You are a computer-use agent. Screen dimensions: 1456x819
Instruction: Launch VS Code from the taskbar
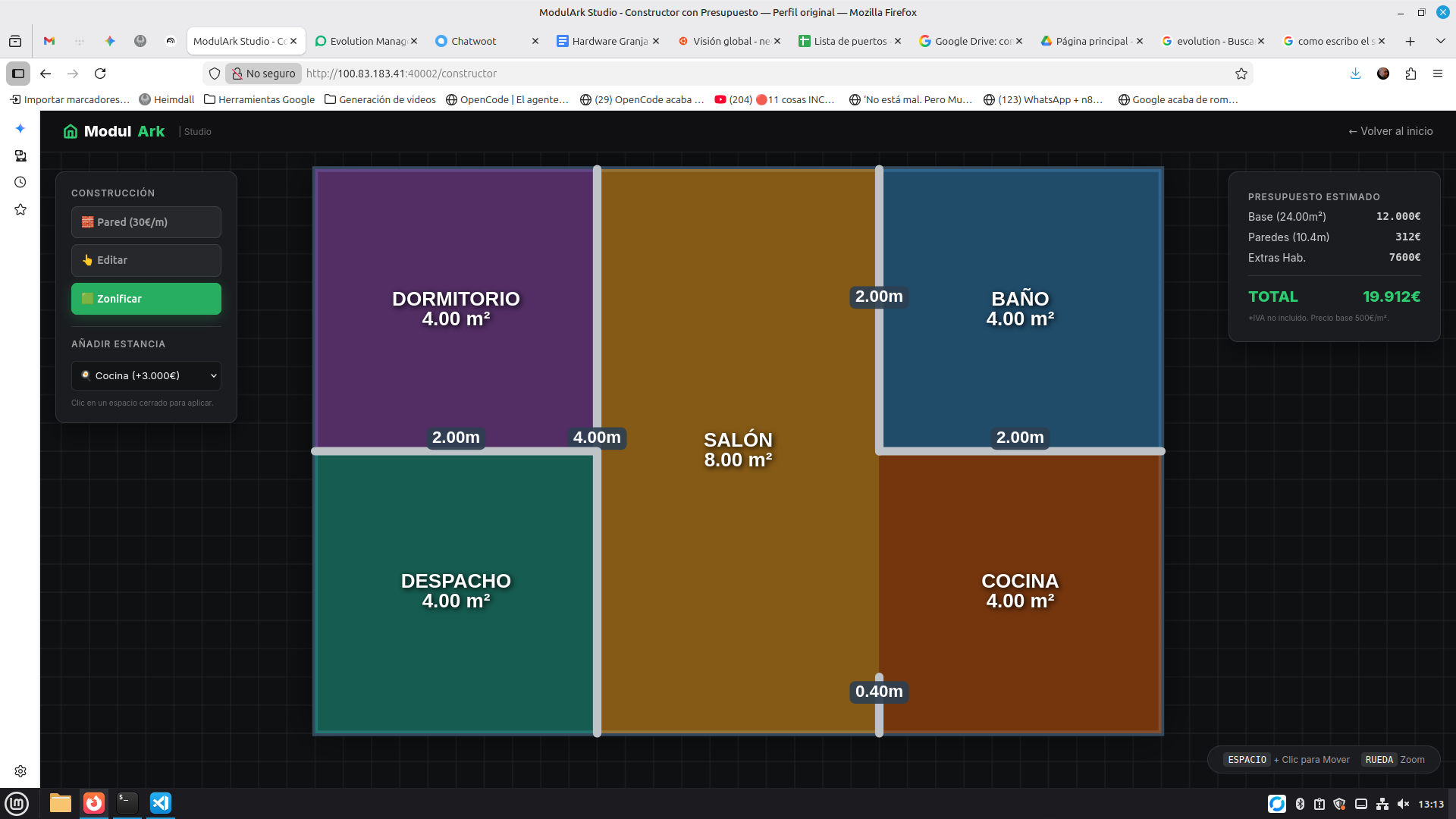(x=161, y=803)
